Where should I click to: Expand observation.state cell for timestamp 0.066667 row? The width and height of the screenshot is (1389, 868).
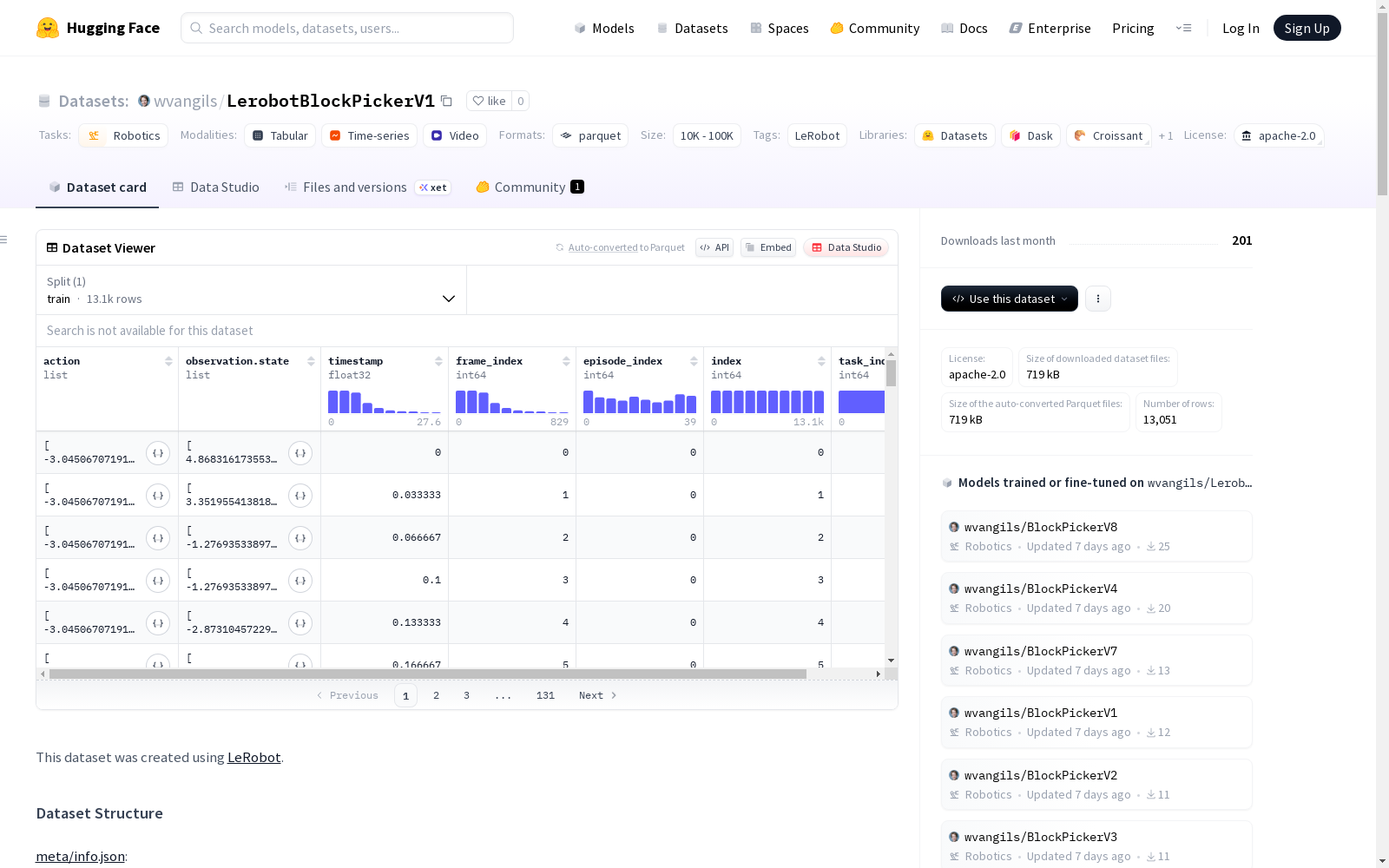(x=300, y=538)
